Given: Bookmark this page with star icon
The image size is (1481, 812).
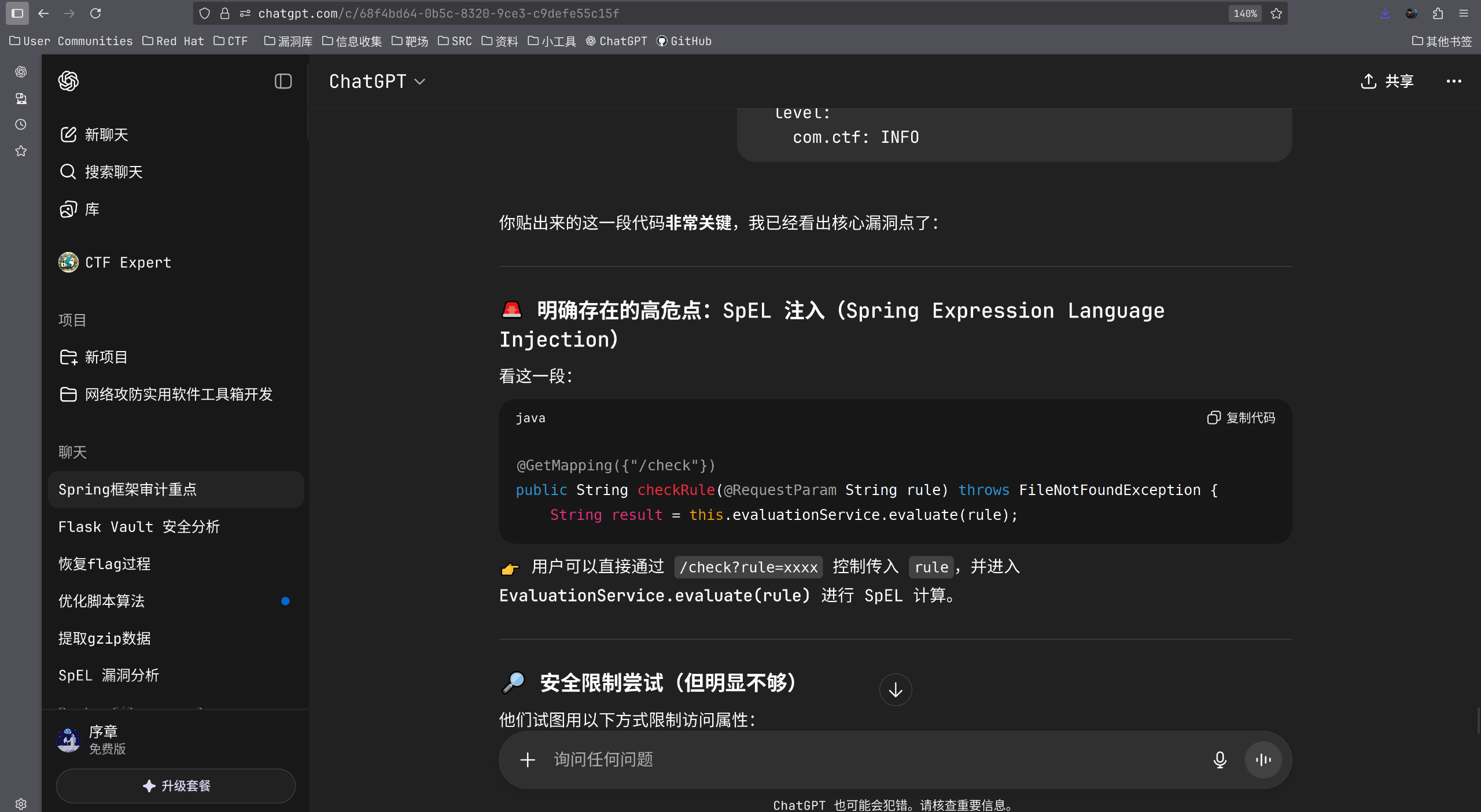Looking at the screenshot, I should 1276,13.
